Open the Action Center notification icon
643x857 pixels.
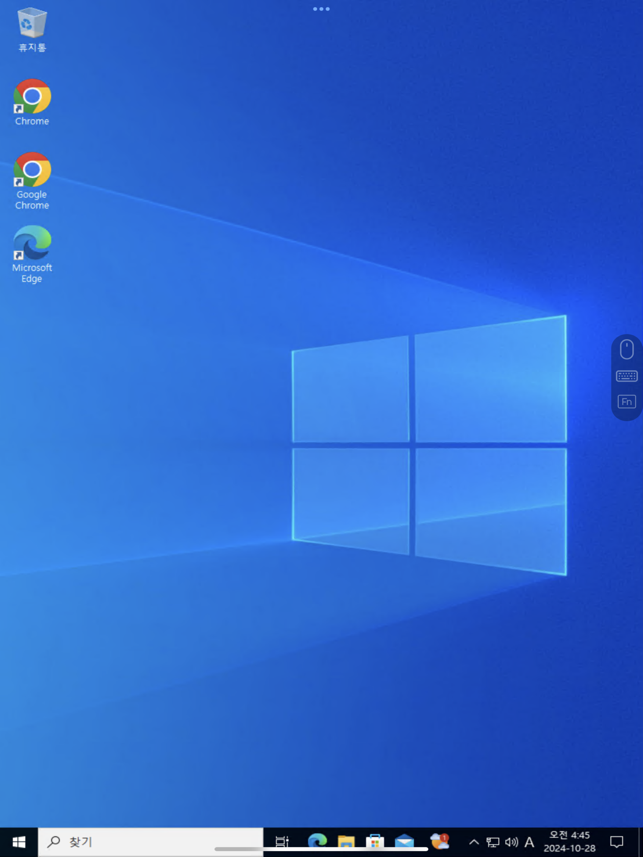point(616,842)
